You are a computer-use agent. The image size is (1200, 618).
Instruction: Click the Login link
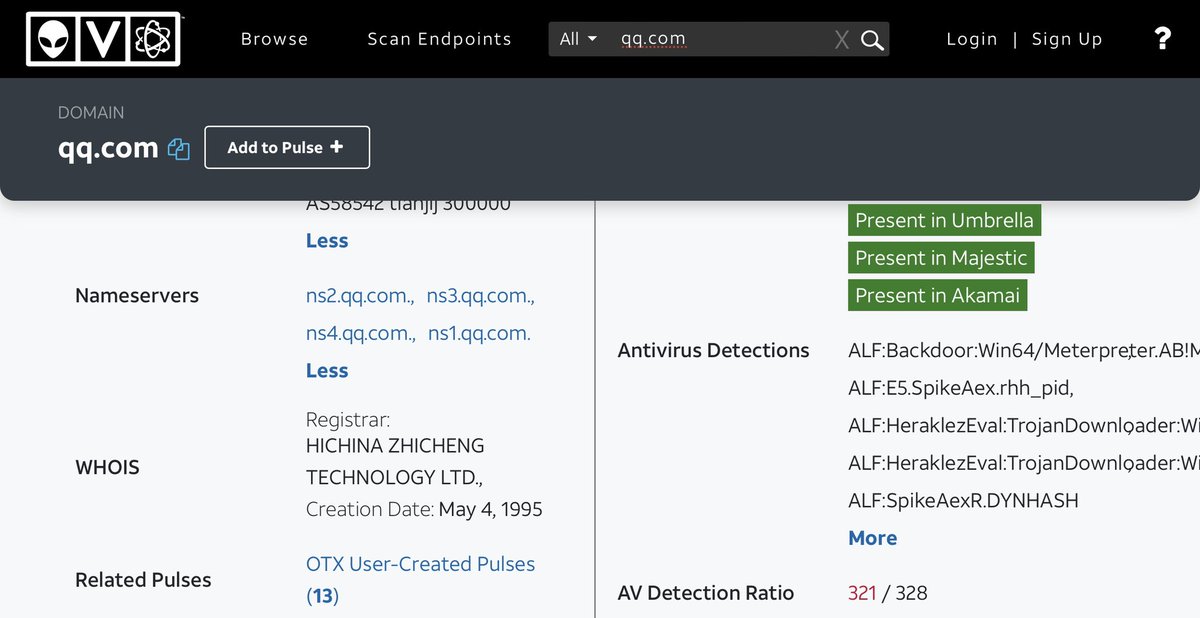(x=972, y=39)
